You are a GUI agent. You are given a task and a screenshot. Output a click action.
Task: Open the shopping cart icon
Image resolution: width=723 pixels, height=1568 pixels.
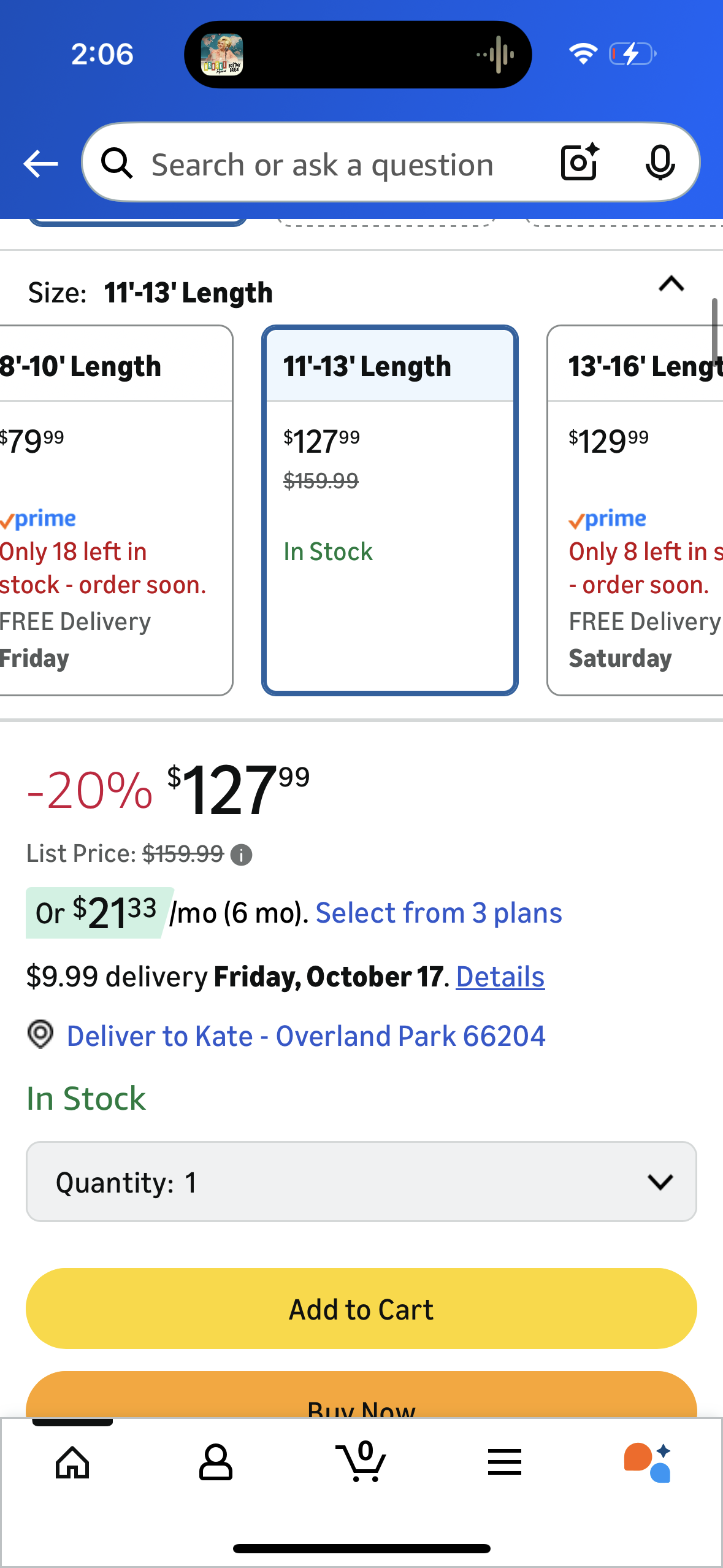[361, 1462]
